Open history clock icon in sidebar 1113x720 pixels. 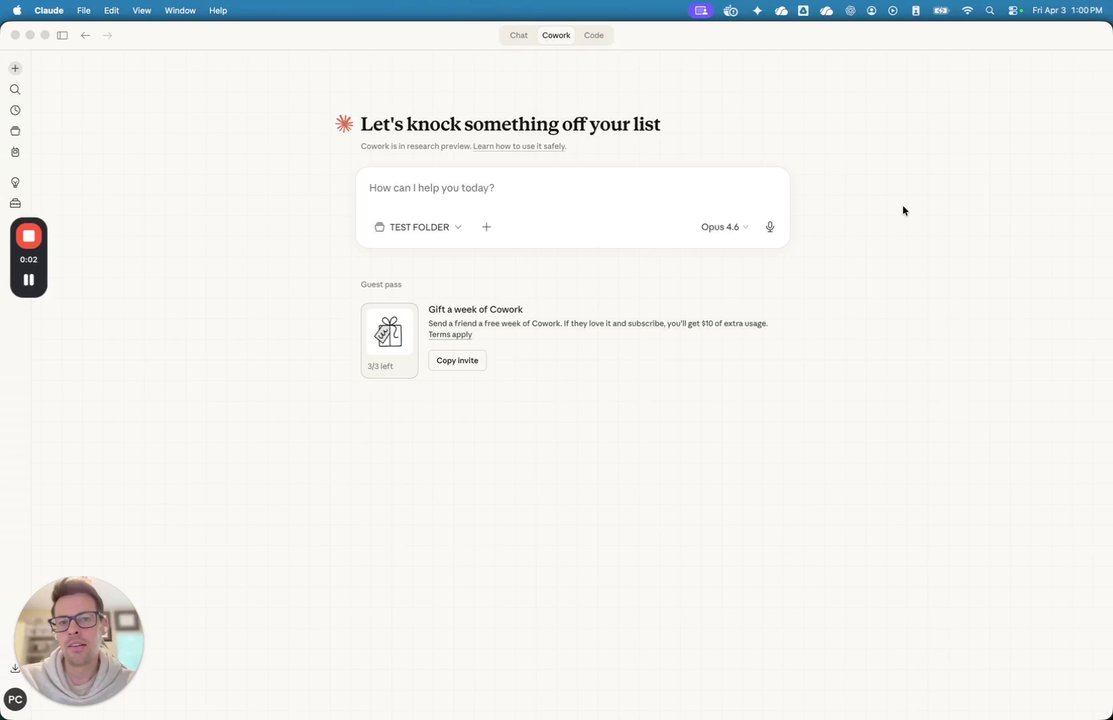(x=15, y=110)
